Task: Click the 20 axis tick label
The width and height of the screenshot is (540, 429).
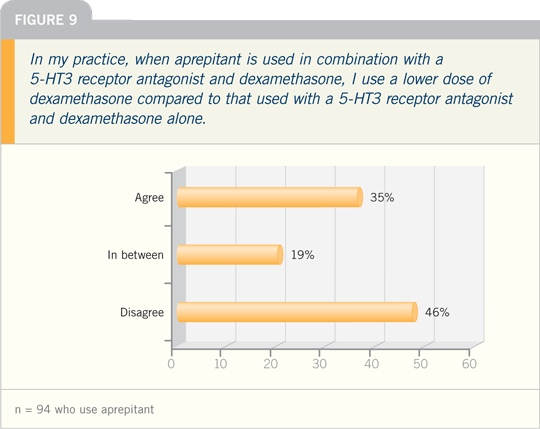Action: pos(270,364)
